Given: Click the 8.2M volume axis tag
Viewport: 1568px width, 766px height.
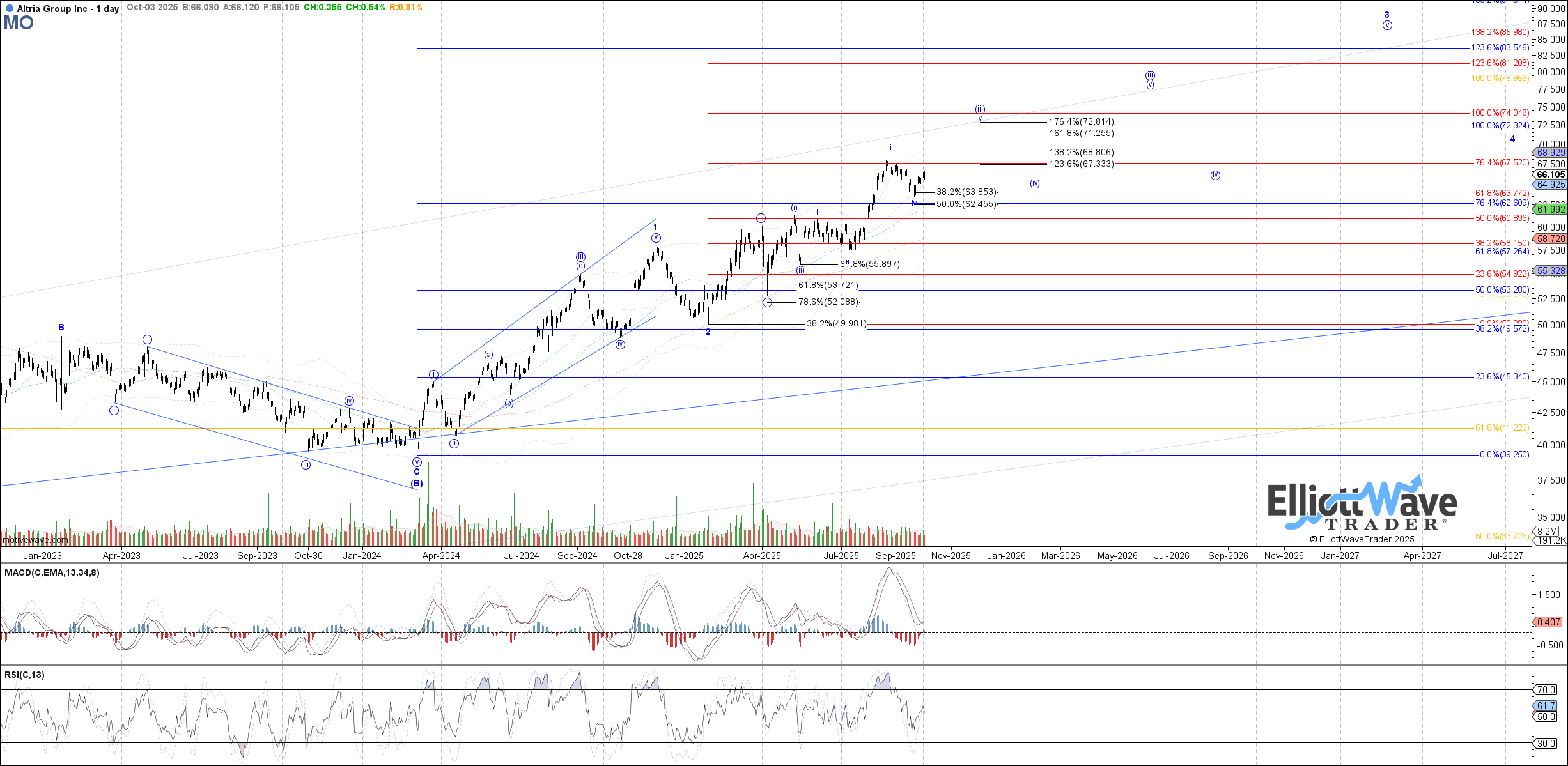Looking at the screenshot, I should (1547, 532).
